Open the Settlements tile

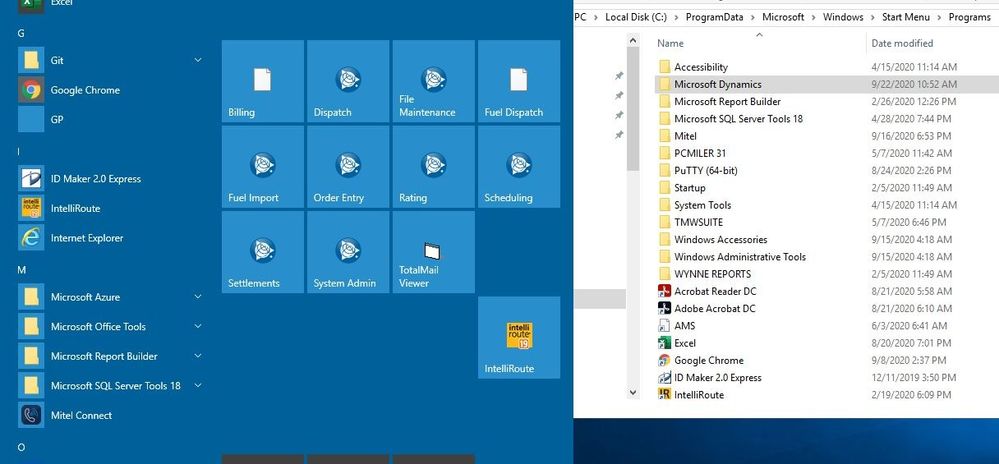coord(262,252)
